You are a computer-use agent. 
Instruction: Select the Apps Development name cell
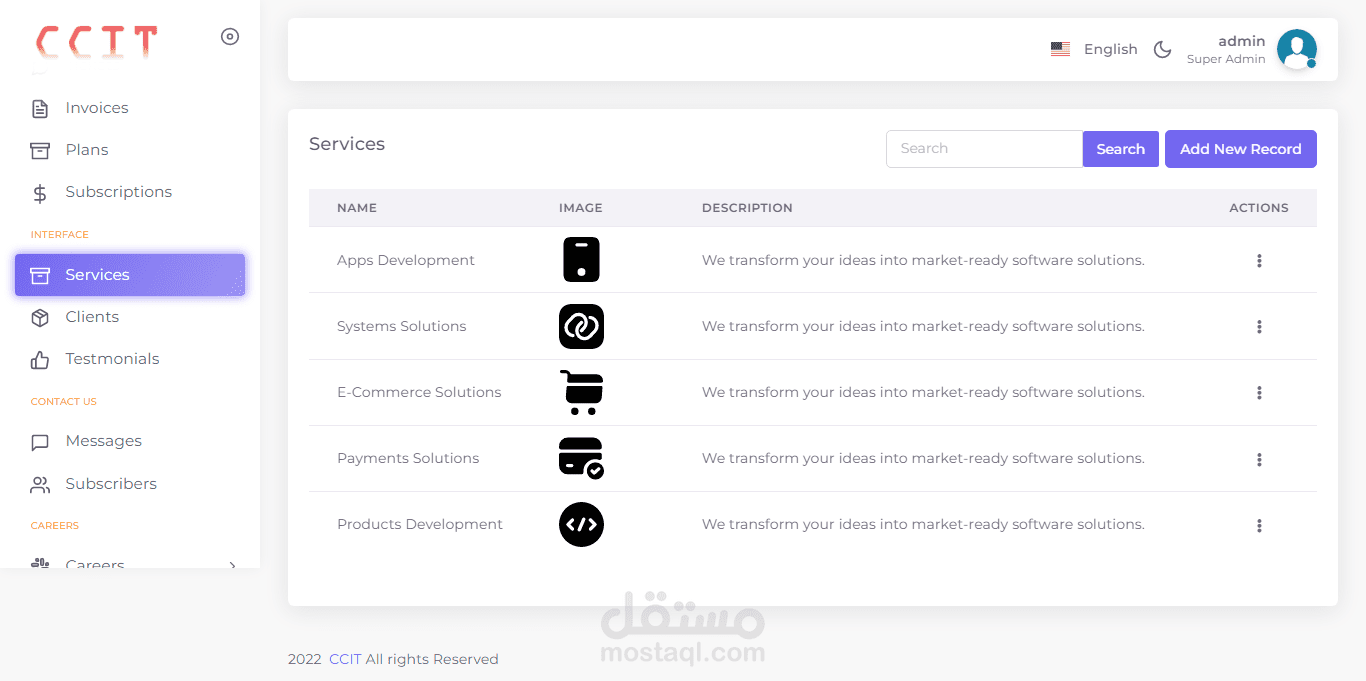(406, 260)
